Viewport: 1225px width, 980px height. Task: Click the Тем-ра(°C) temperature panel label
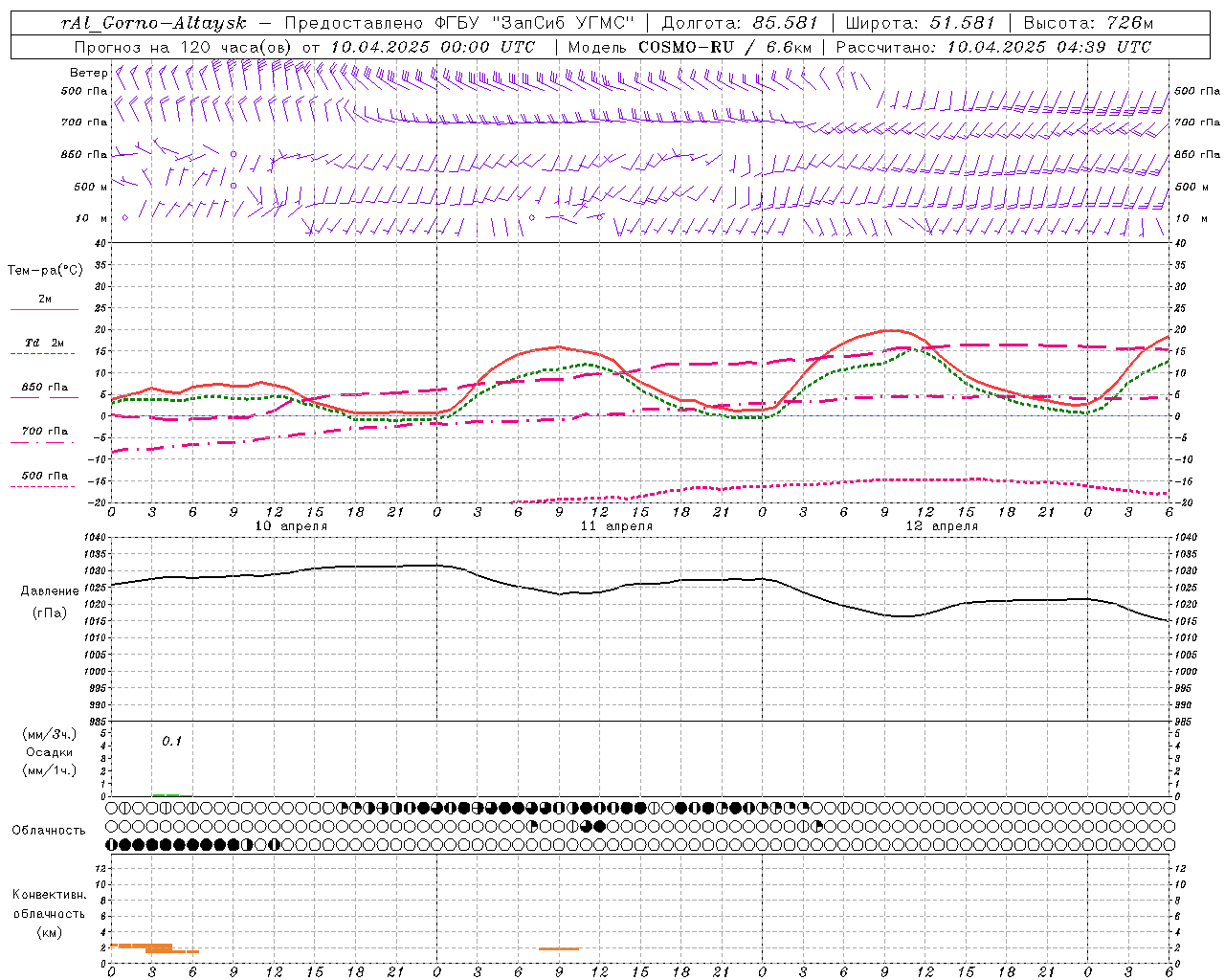coord(45,271)
